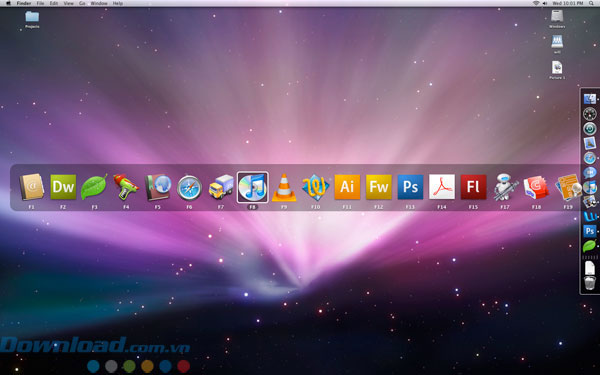
Task: Open the Projects folder on desktop
Action: click(32, 19)
